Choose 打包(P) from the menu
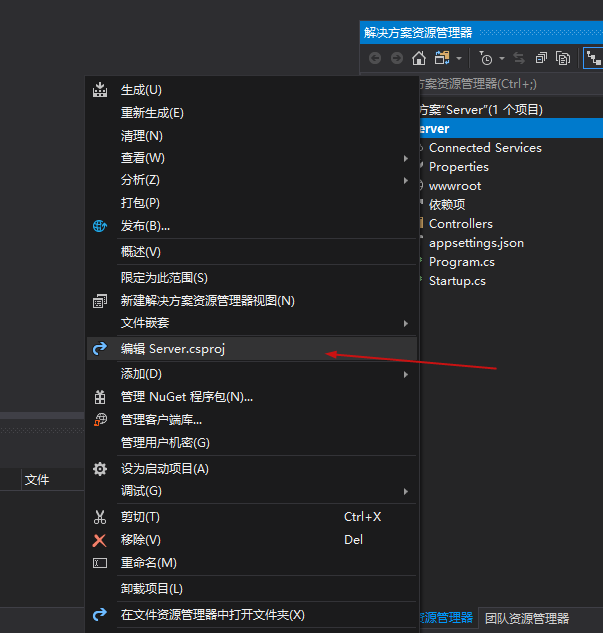This screenshot has height=633, width=603. coord(252,203)
